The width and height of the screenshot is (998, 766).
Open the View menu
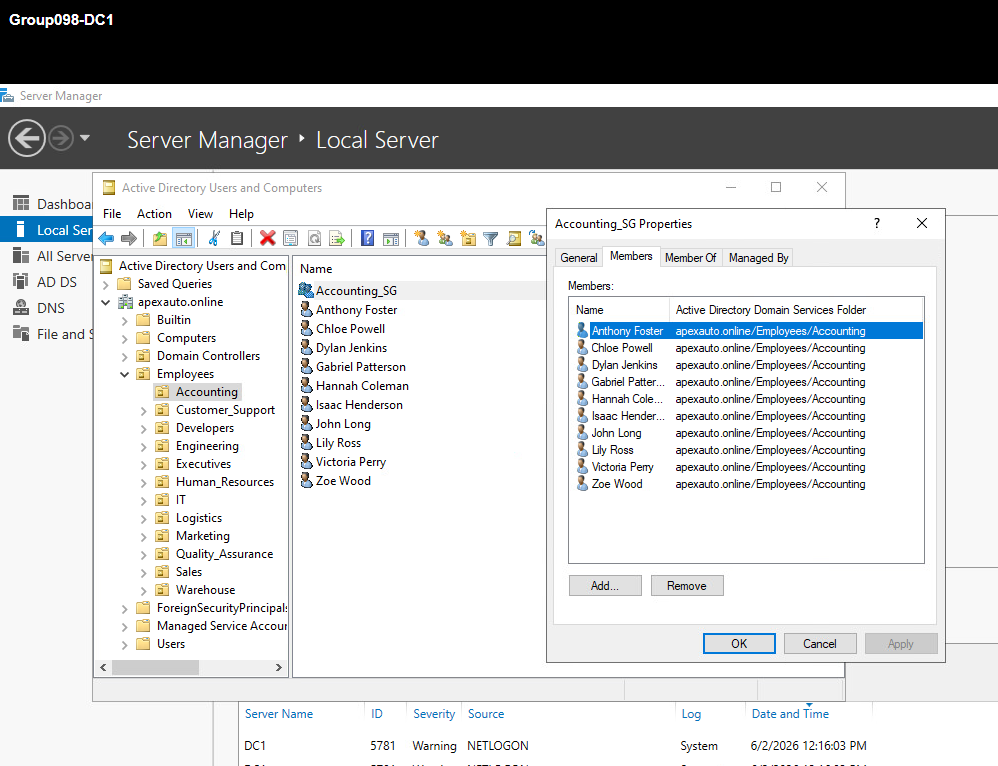200,214
